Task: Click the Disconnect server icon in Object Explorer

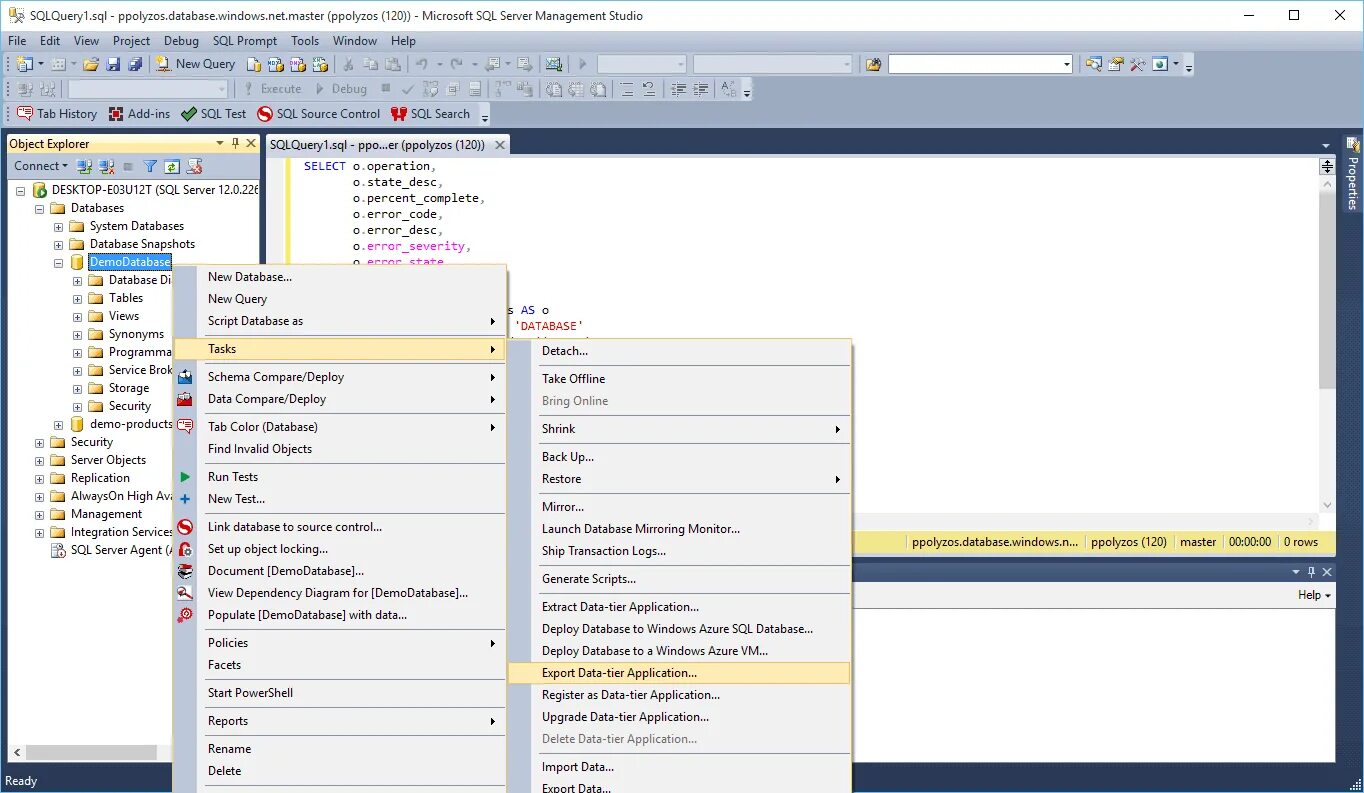Action: click(106, 166)
